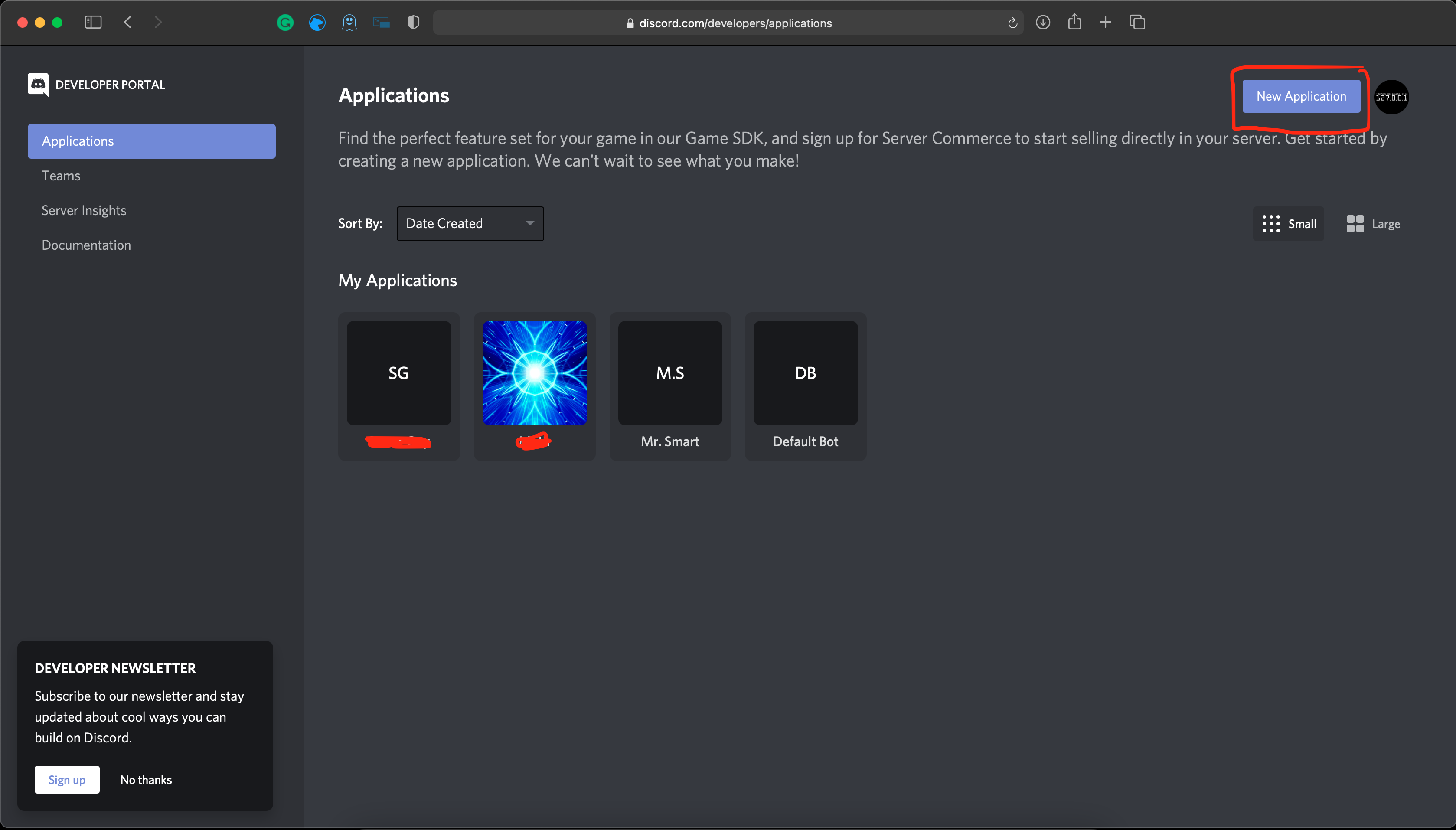Image resolution: width=1456 pixels, height=830 pixels.
Task: Toggle to Large application view
Action: coord(1374,223)
